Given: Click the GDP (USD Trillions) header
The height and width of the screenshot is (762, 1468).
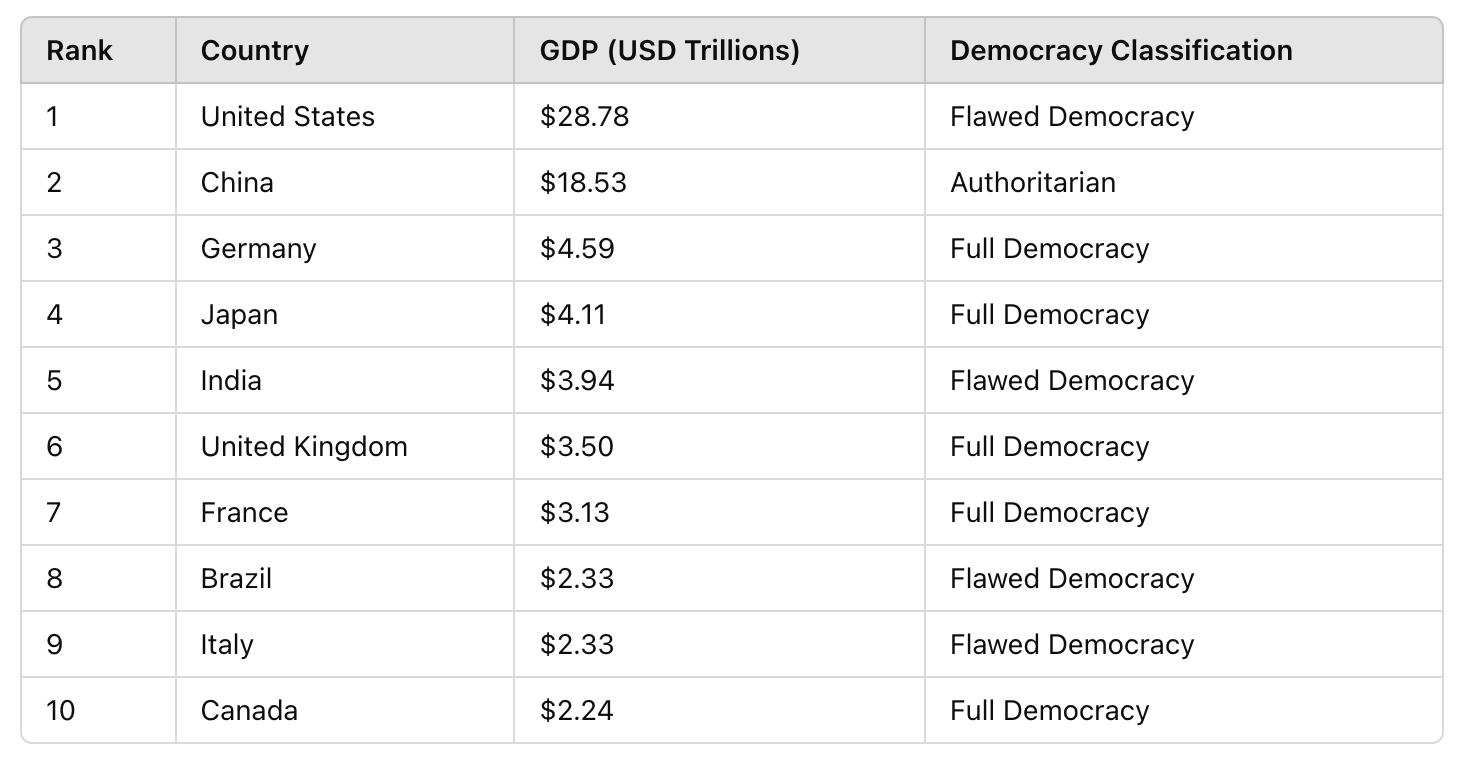Looking at the screenshot, I should [669, 50].
